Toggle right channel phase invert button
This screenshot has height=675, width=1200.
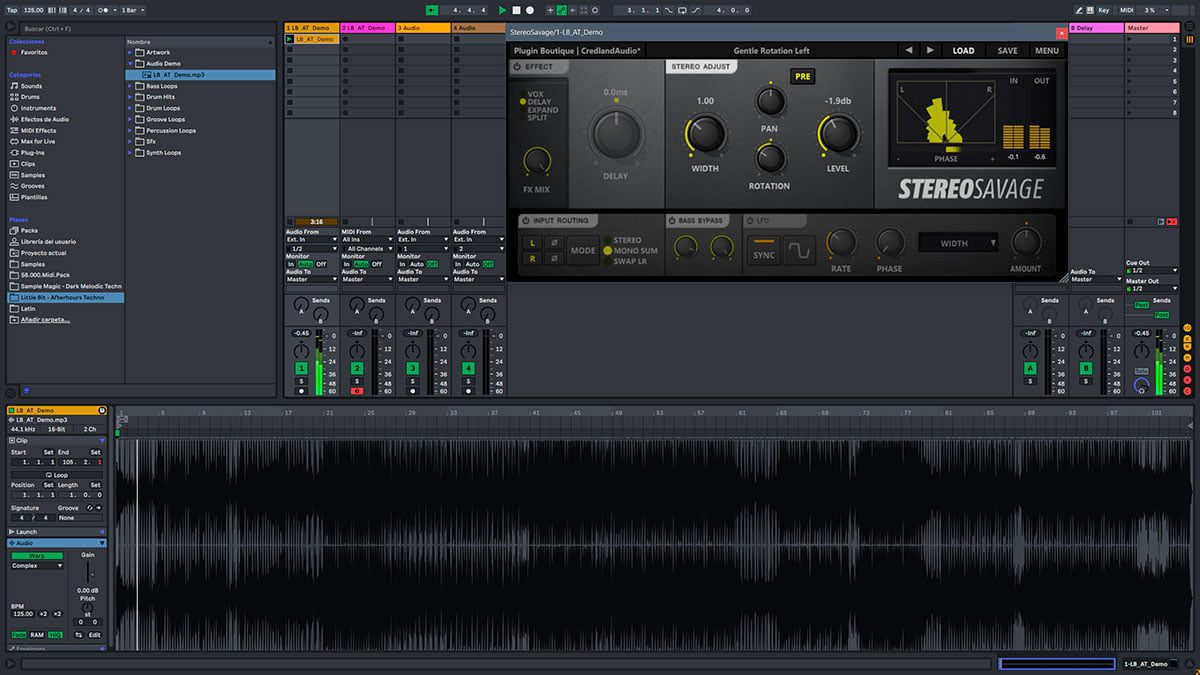click(x=552, y=258)
